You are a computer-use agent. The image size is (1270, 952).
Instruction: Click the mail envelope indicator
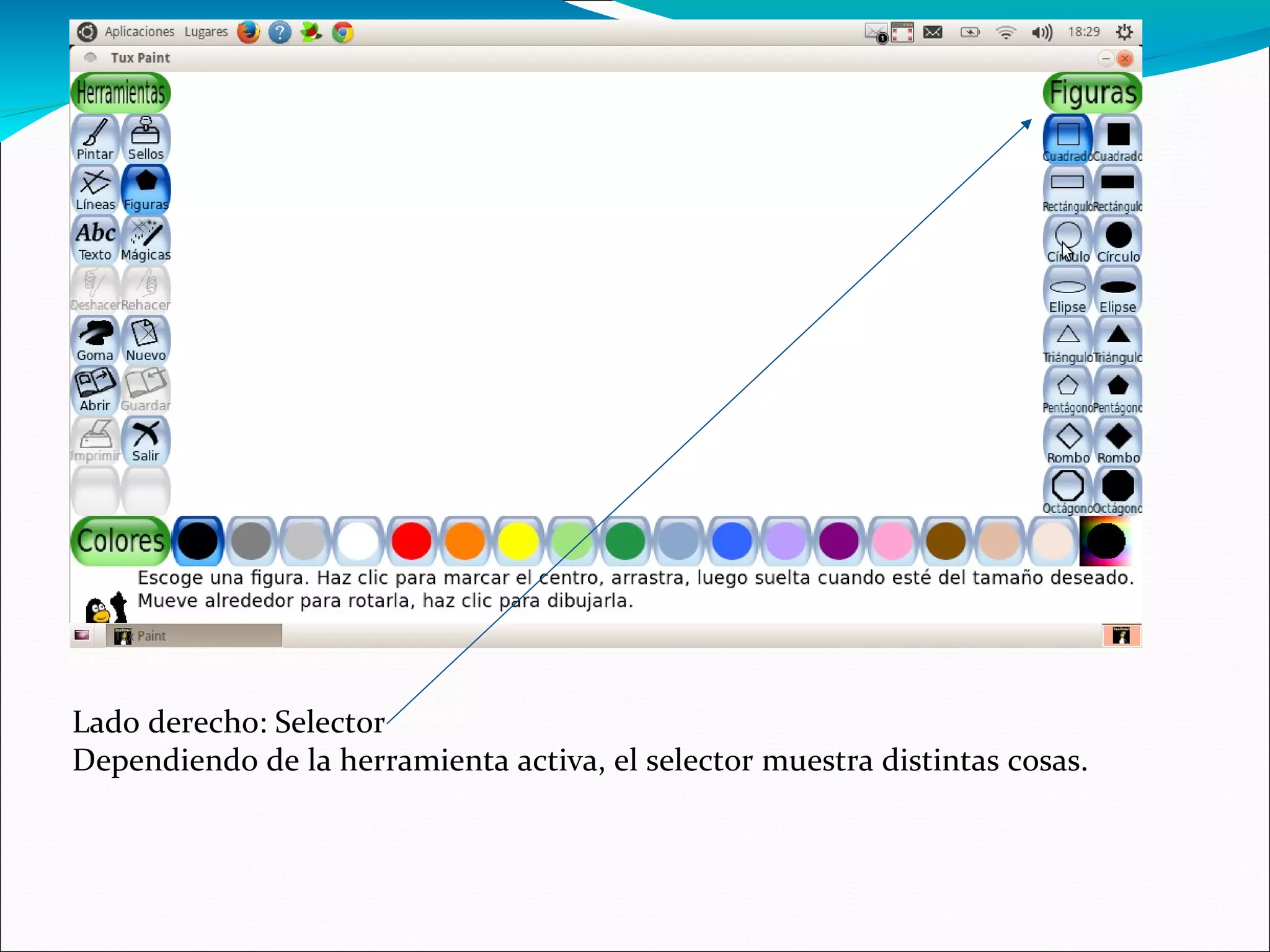pyautogui.click(x=933, y=32)
